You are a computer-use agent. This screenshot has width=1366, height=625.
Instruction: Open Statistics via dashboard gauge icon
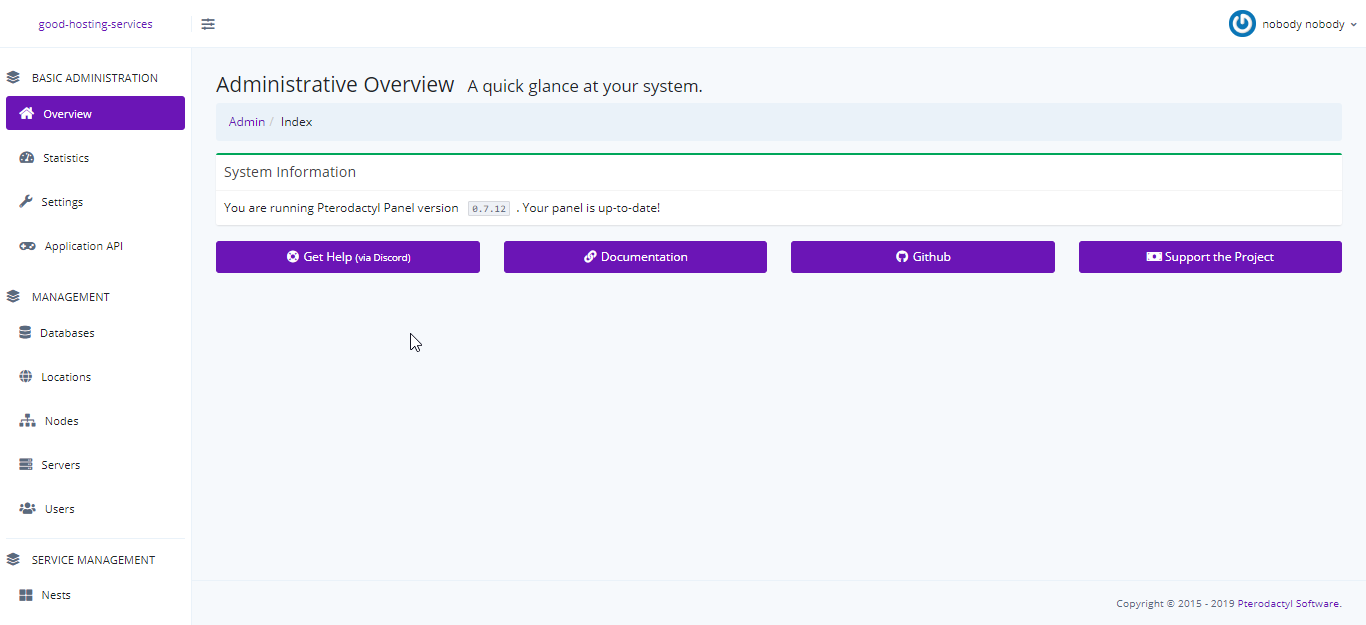(27, 158)
